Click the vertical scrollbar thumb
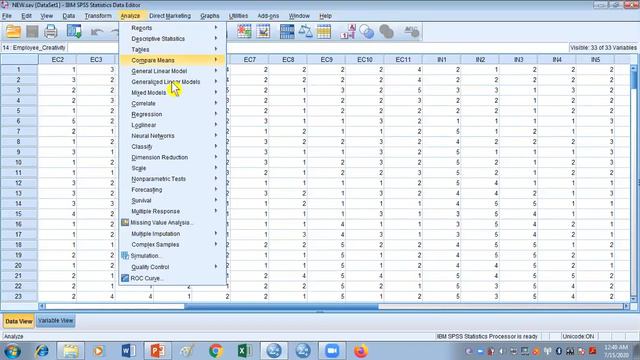This screenshot has height=360, width=640. tap(634, 80)
